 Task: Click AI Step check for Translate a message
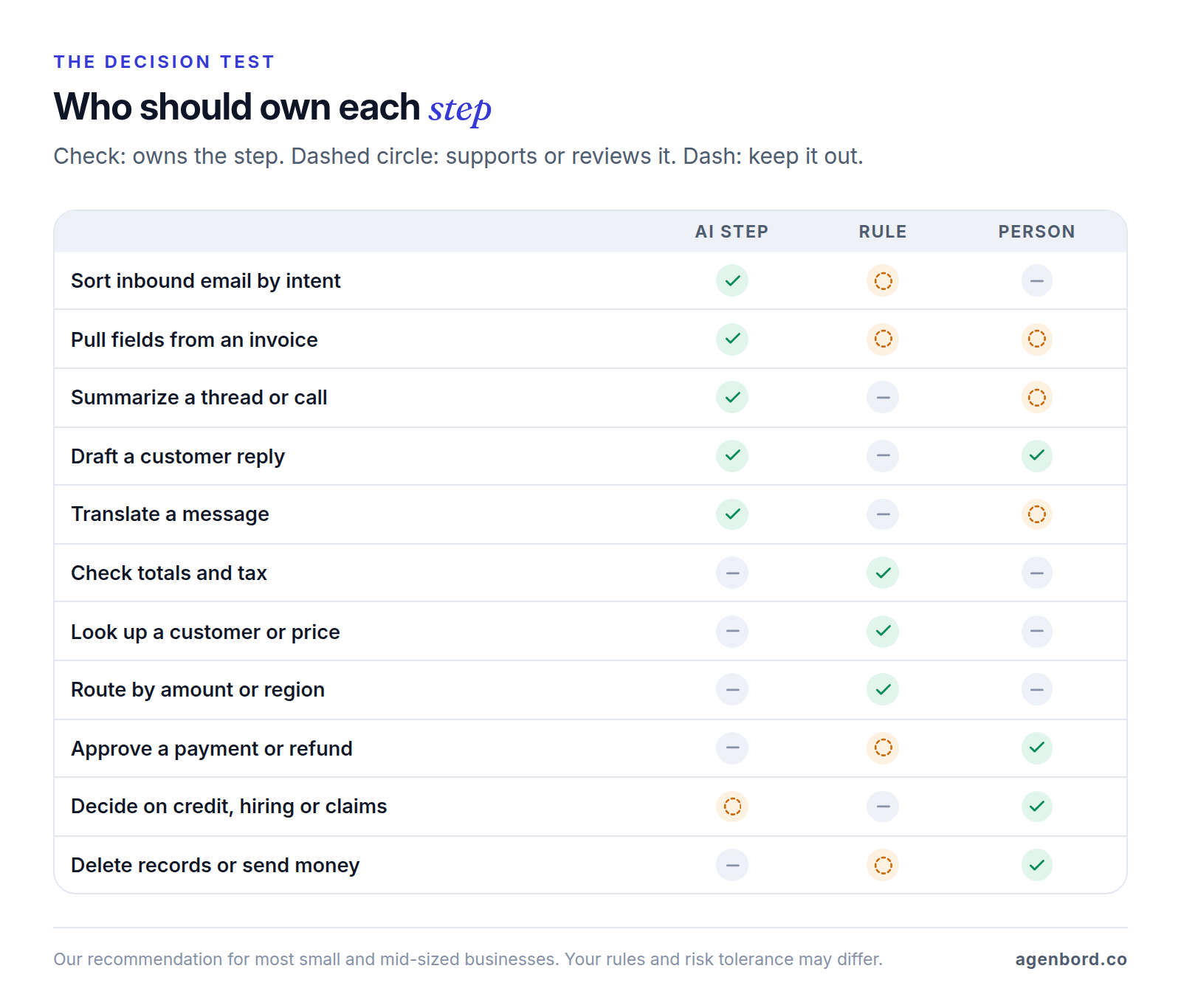[x=732, y=514]
